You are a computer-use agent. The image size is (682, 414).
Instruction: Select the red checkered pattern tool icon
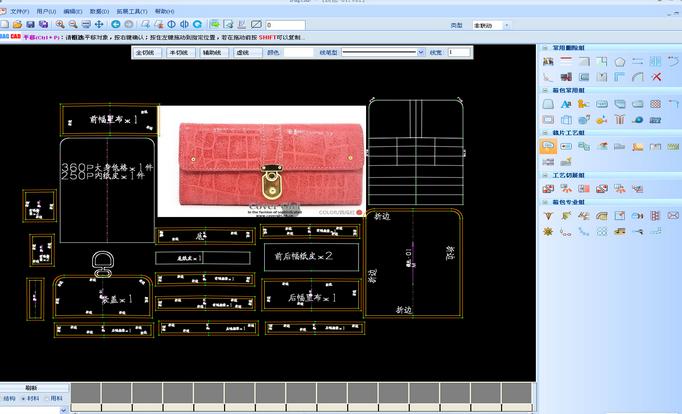655,104
